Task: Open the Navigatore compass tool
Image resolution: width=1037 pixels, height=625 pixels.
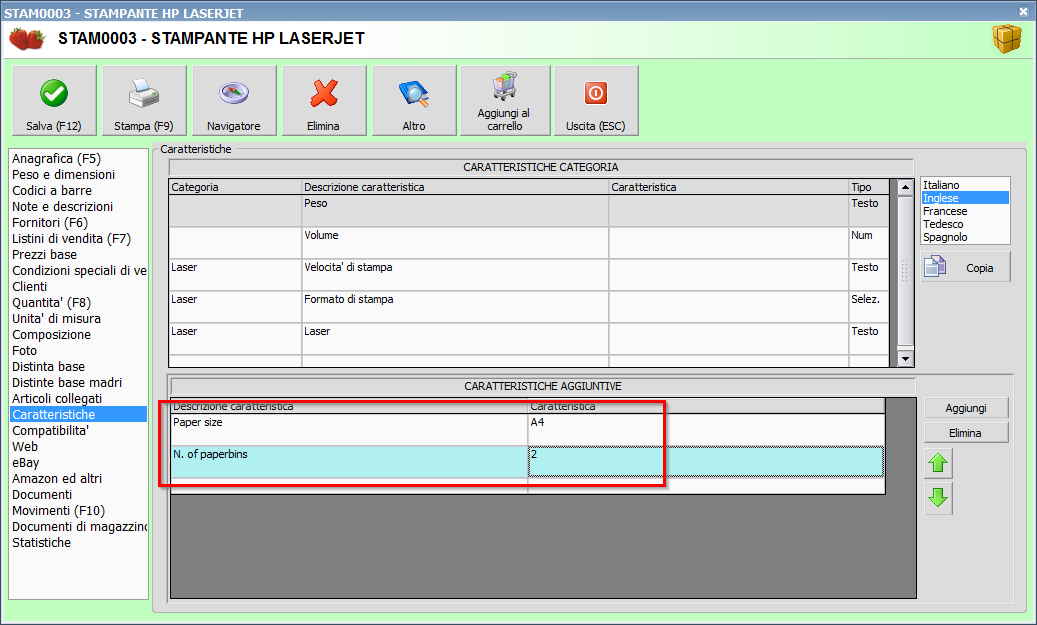Action: [233, 101]
